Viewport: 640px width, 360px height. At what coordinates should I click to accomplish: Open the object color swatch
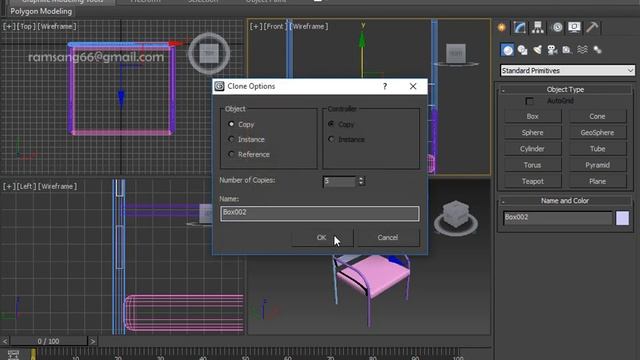click(x=622, y=218)
